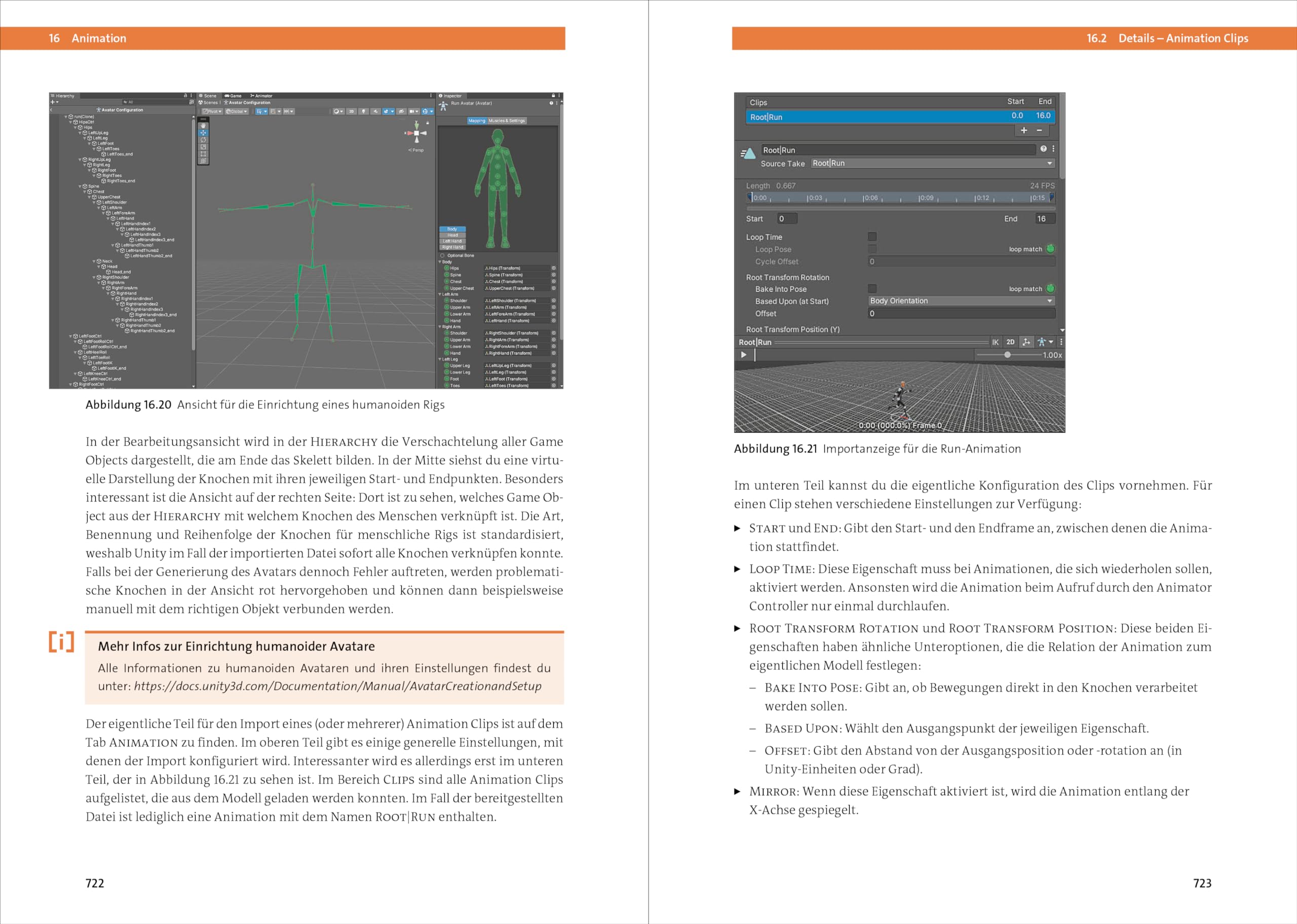This screenshot has width=1297, height=924.
Task: Collapse the Left Arm section in the Inspector
Action: coord(440,294)
